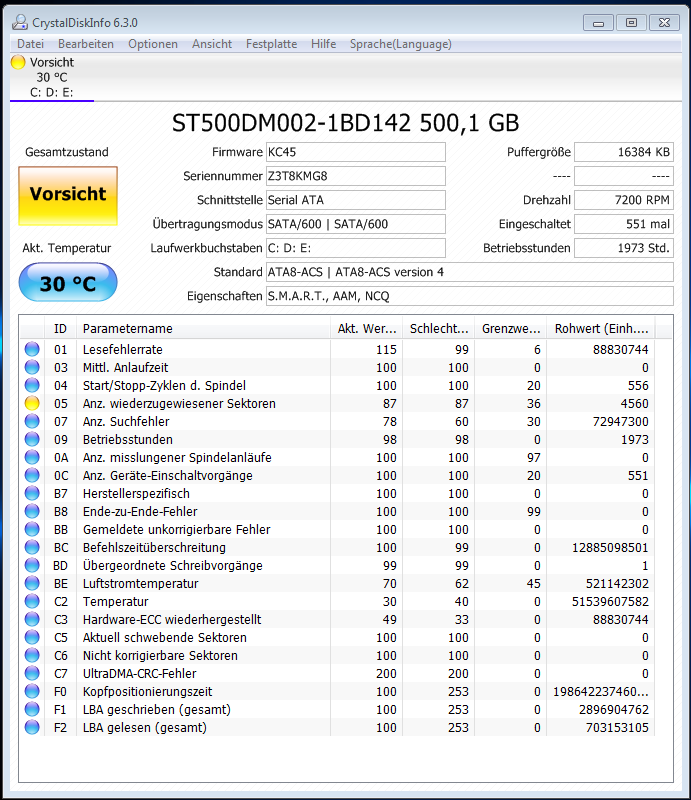Click status orb for Nicht korrigierbare Sektoren
Viewport: 691px width, 800px height.
(32, 656)
